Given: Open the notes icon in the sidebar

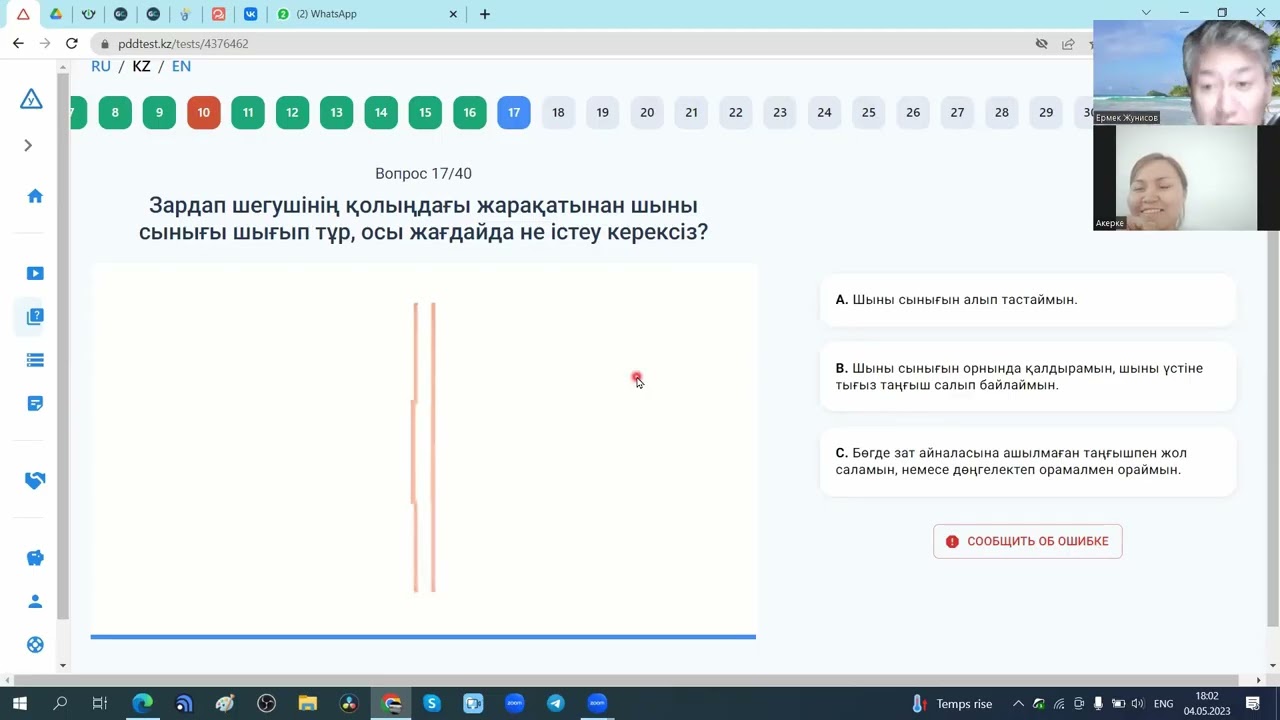Looking at the screenshot, I should [35, 403].
